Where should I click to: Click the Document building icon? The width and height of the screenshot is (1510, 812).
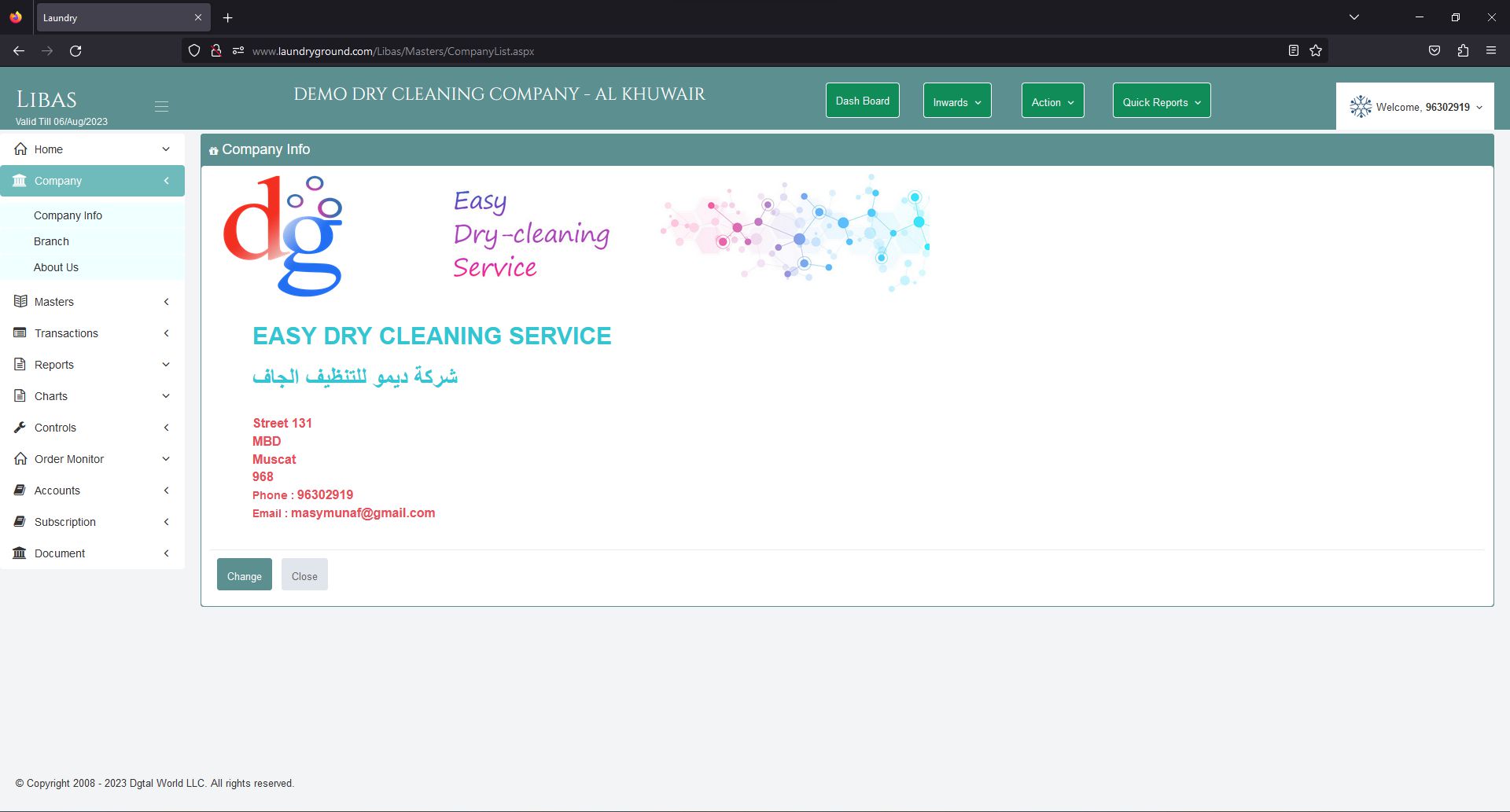pos(20,553)
